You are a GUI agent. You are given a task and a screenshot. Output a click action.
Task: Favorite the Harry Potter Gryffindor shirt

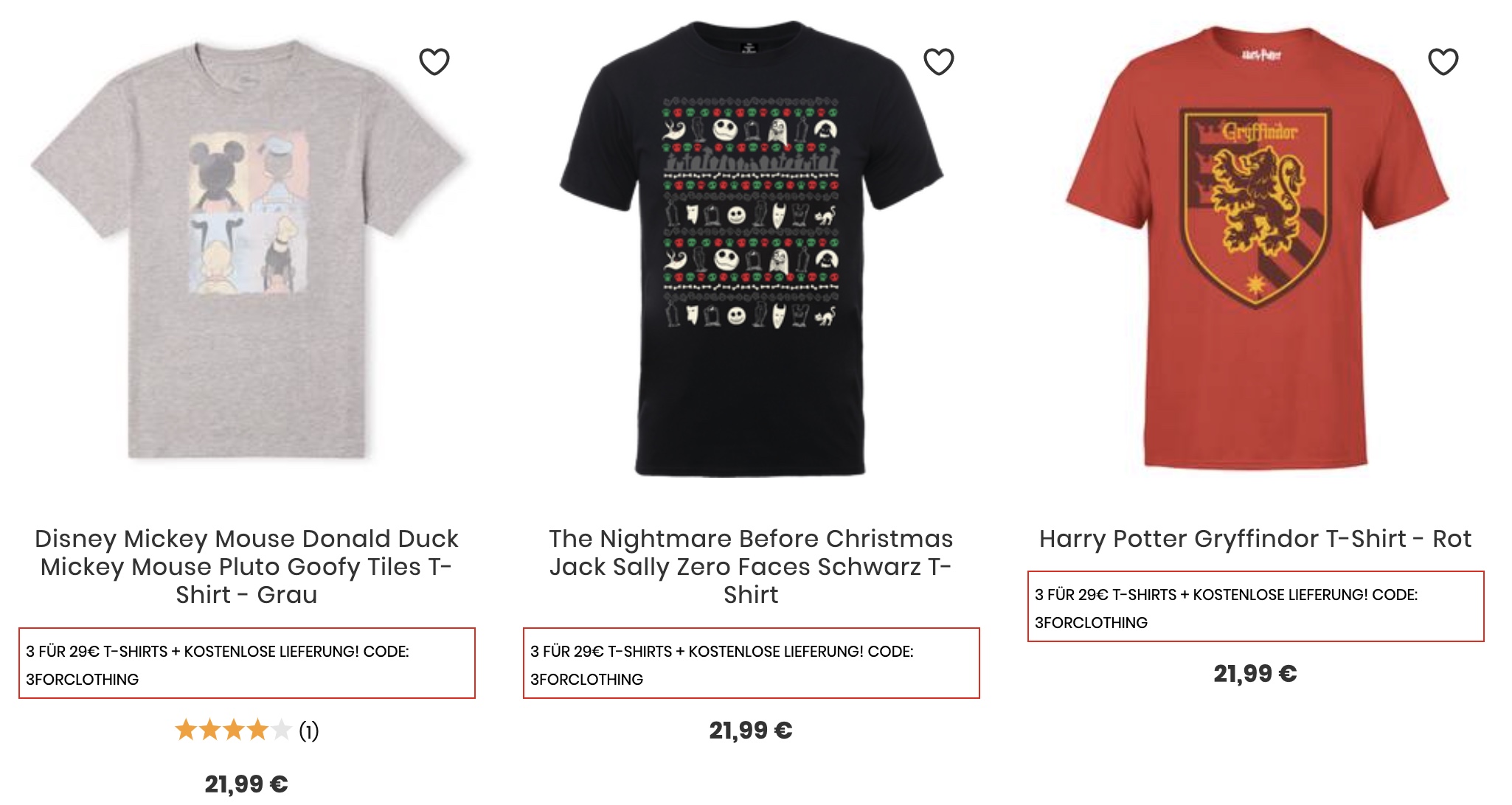point(1443,62)
